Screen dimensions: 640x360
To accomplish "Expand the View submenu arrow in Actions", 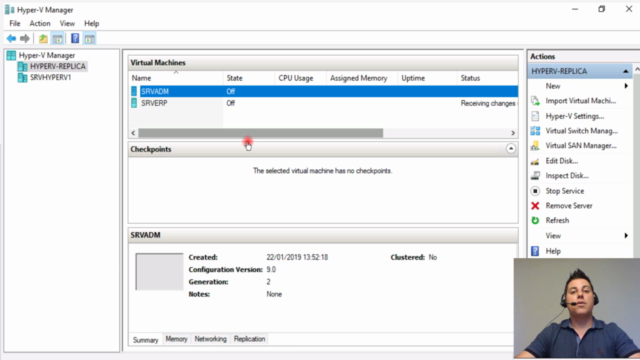I will 626,236.
